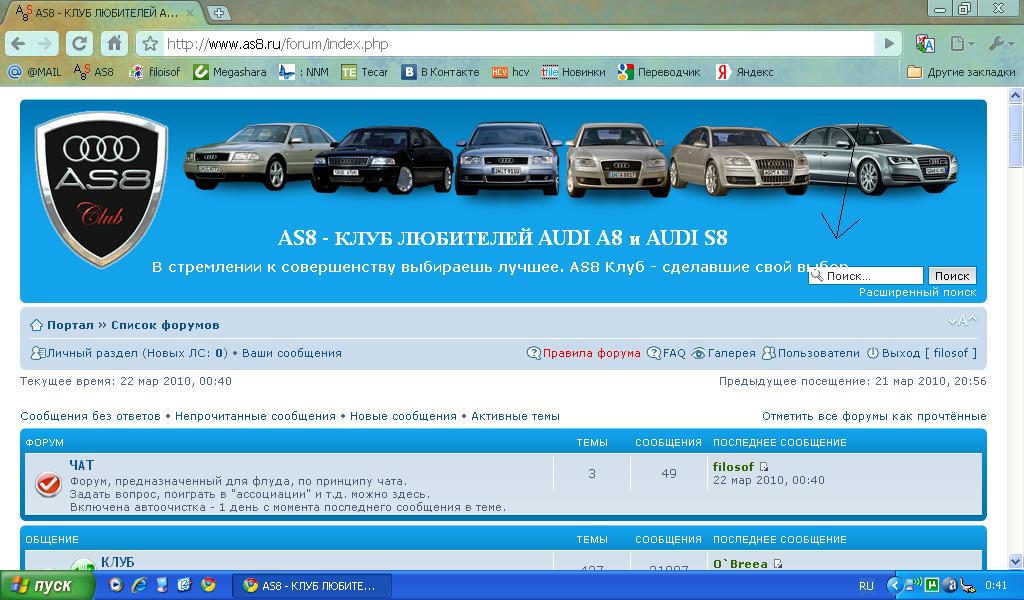Open a new browser tab

[x=218, y=13]
